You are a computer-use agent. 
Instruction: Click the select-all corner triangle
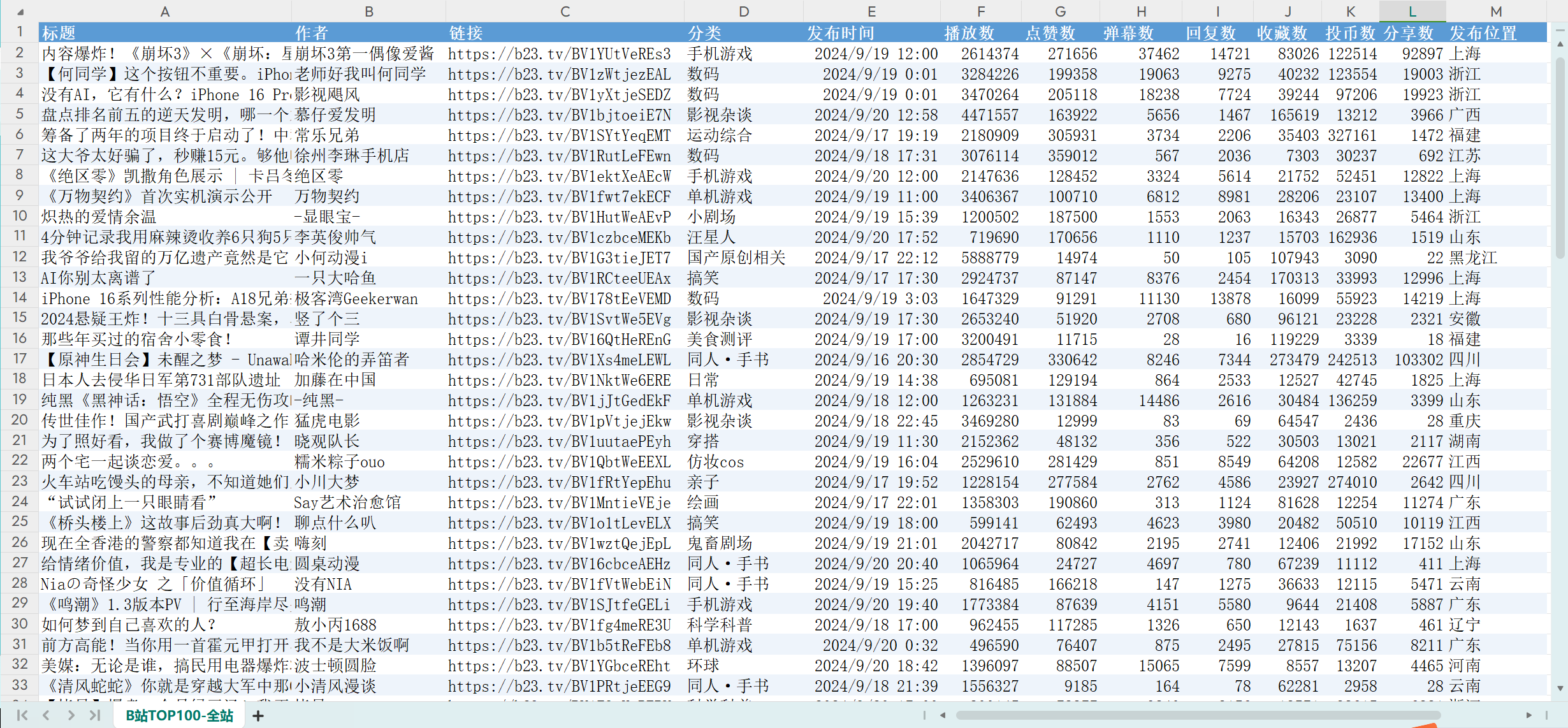click(x=20, y=11)
